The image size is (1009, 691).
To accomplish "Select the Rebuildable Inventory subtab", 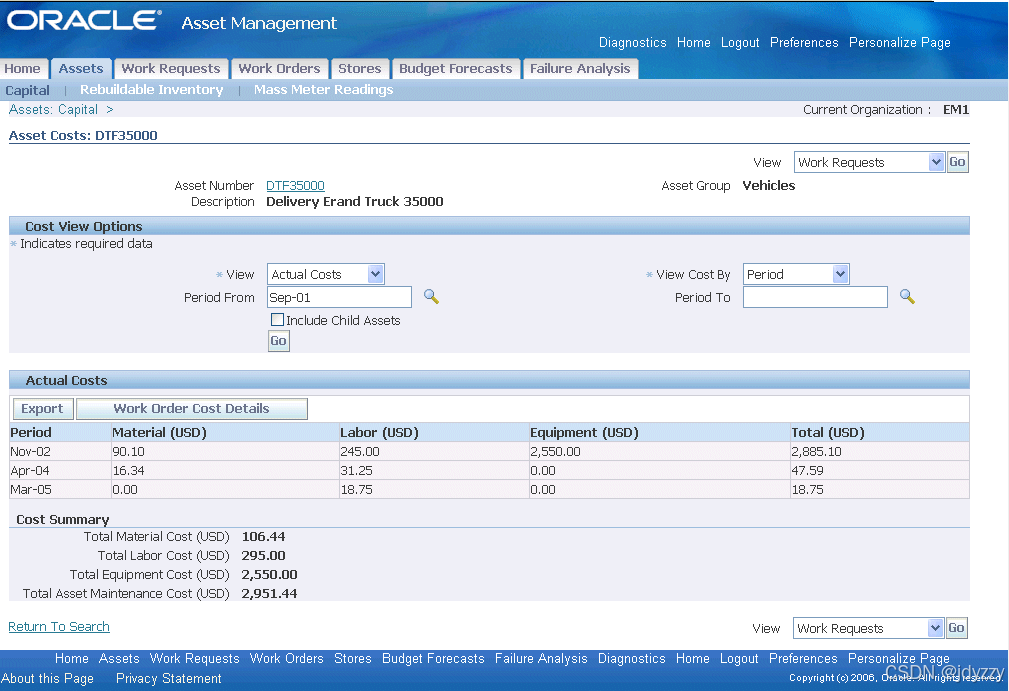I will point(152,89).
